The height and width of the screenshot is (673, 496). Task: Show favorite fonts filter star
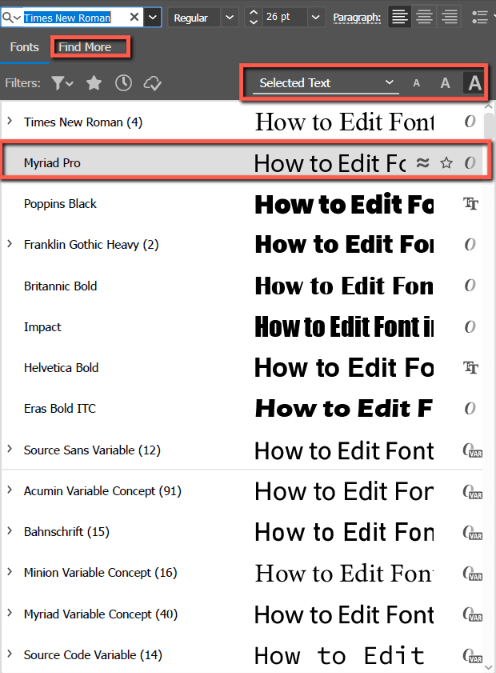point(94,83)
